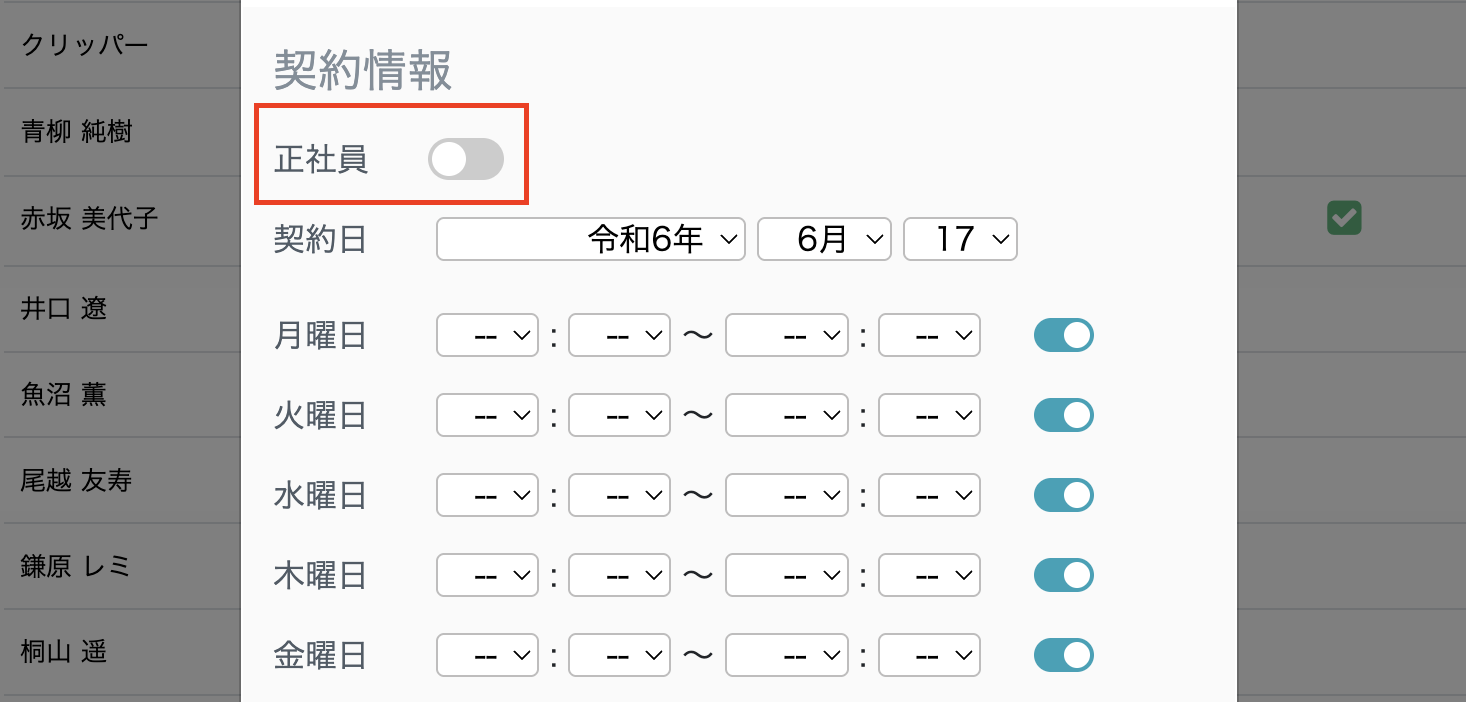This screenshot has height=702, width=1466.
Task: Disable the 木曜日 availability toggle
Action: pyautogui.click(x=1063, y=575)
